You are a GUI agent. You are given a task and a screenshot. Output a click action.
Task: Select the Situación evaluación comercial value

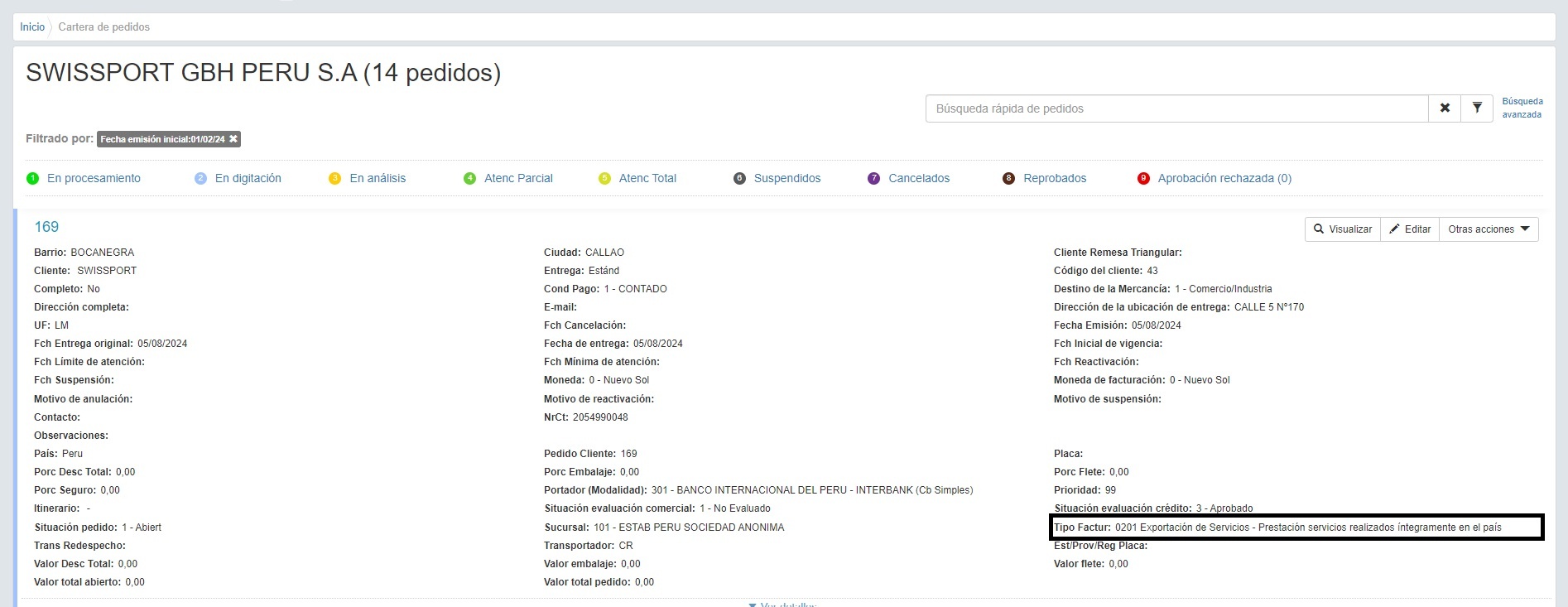click(735, 508)
